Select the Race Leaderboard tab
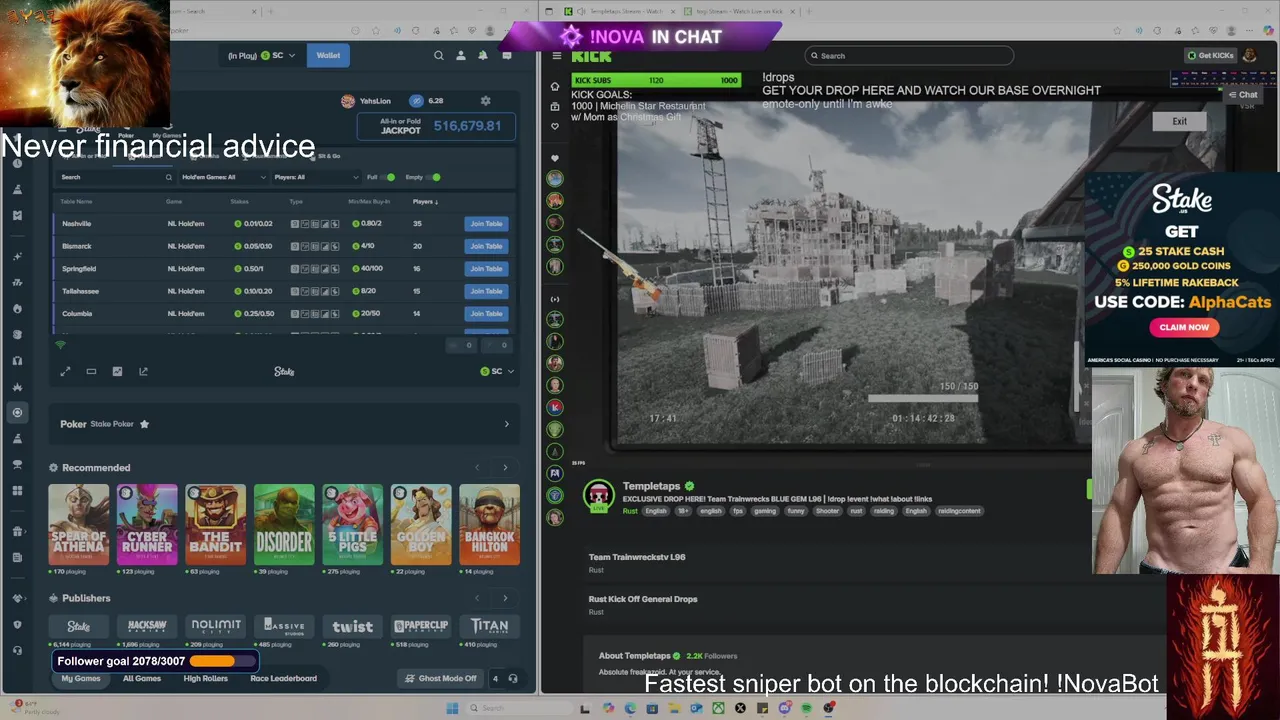 pyautogui.click(x=283, y=678)
